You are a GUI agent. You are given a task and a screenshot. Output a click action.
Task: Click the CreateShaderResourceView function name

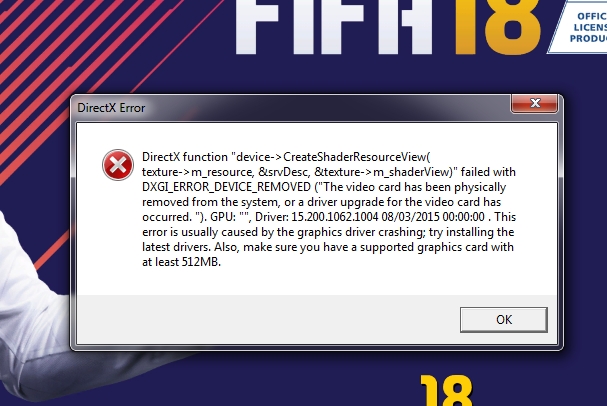[356, 157]
